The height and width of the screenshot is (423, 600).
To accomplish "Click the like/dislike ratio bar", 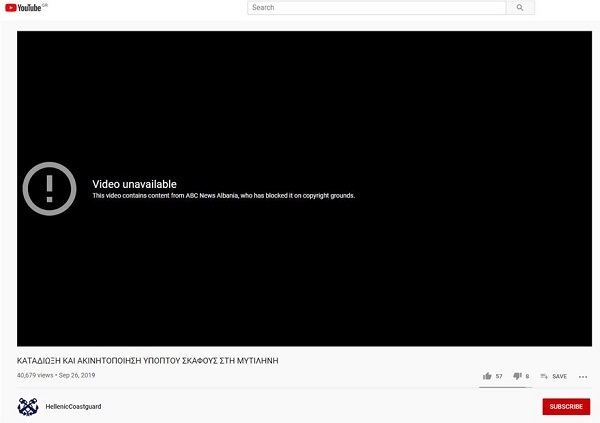I will pos(504,387).
